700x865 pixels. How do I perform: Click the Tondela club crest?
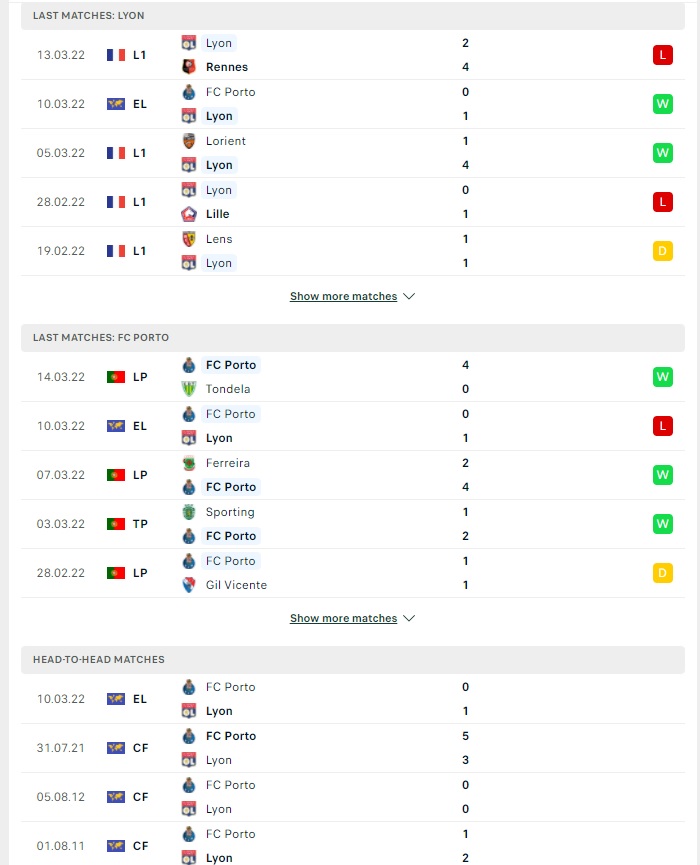(x=189, y=389)
